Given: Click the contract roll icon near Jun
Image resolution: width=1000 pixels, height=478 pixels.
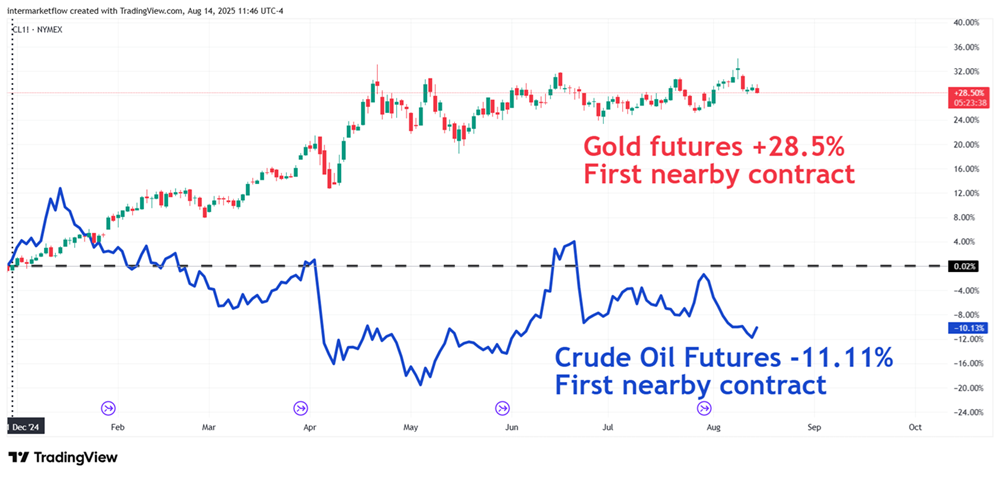Looking at the screenshot, I should click(503, 407).
